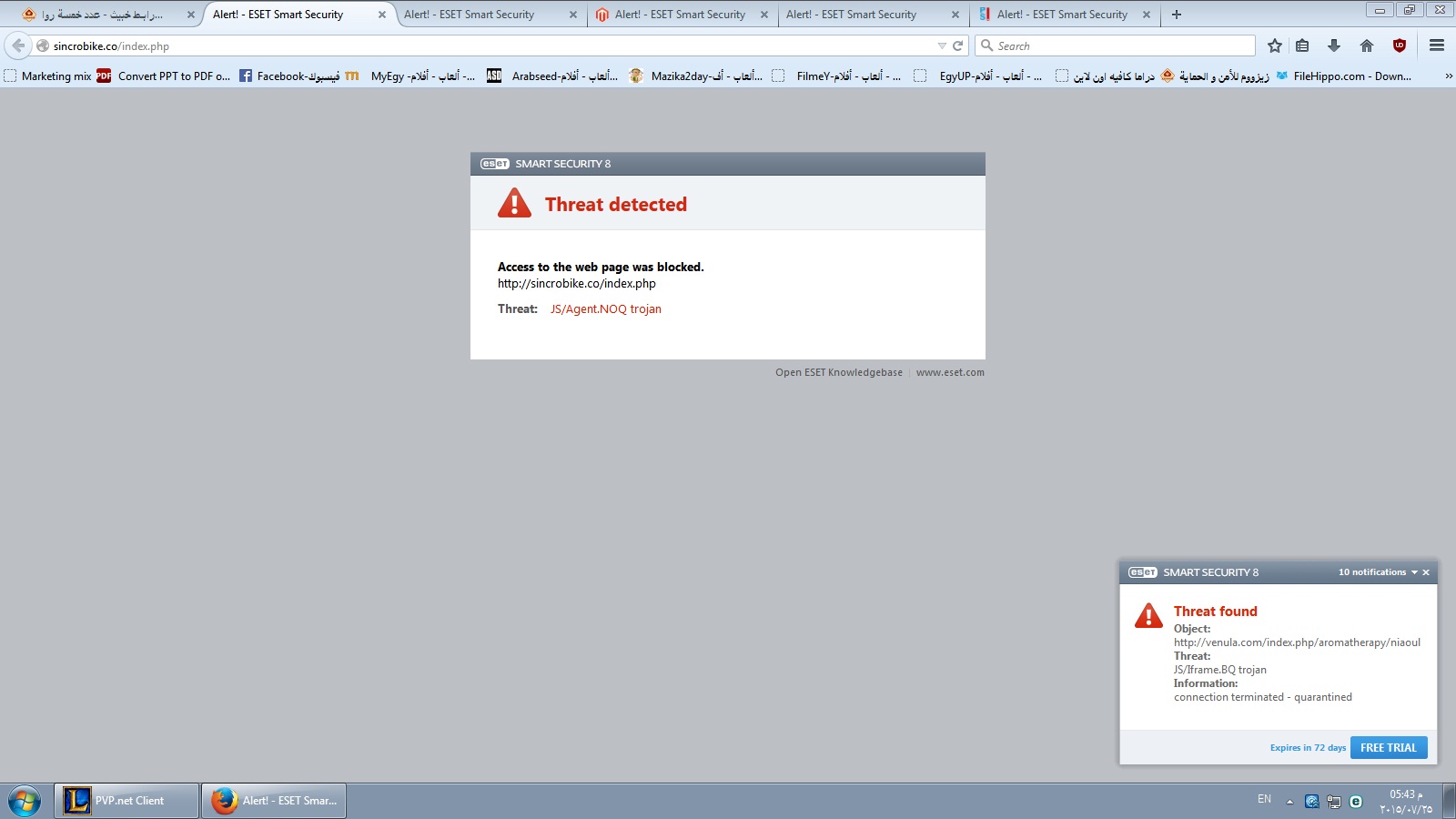Viewport: 1456px width, 819px height.
Task: Open the taskbar clock and date
Action: click(1406, 802)
